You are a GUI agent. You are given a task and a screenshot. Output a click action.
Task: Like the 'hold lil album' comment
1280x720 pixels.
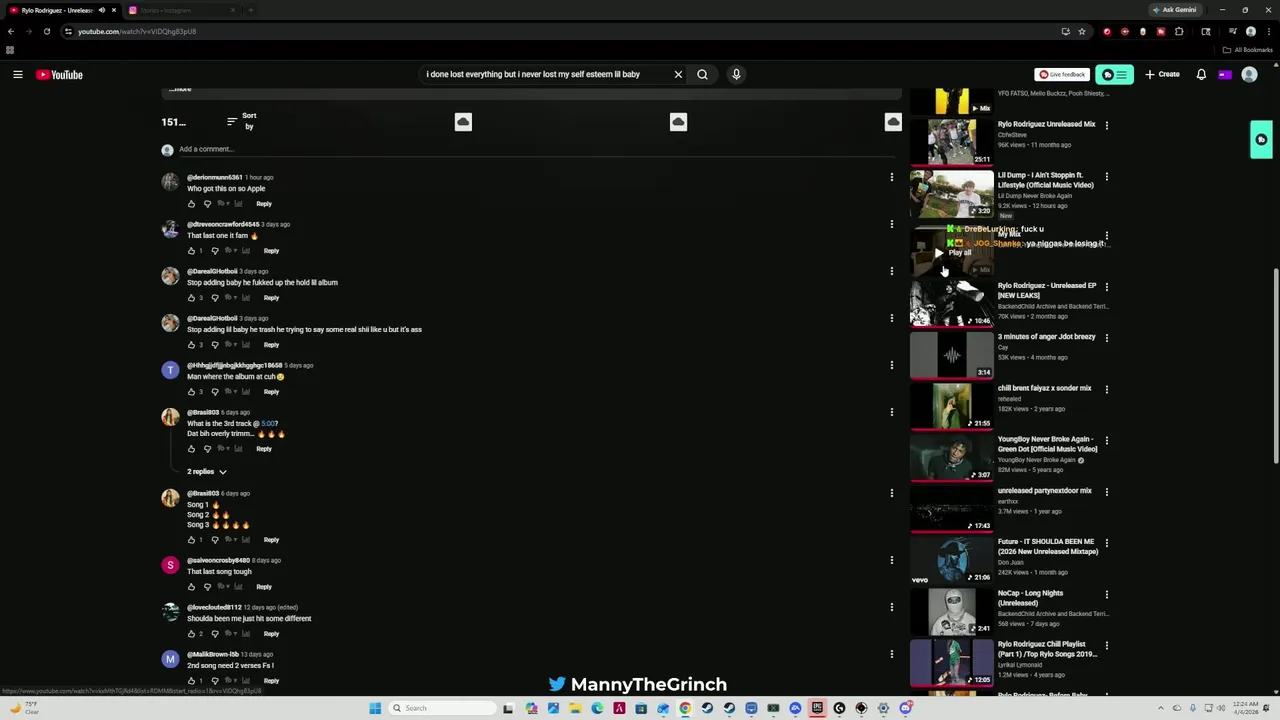coord(191,297)
